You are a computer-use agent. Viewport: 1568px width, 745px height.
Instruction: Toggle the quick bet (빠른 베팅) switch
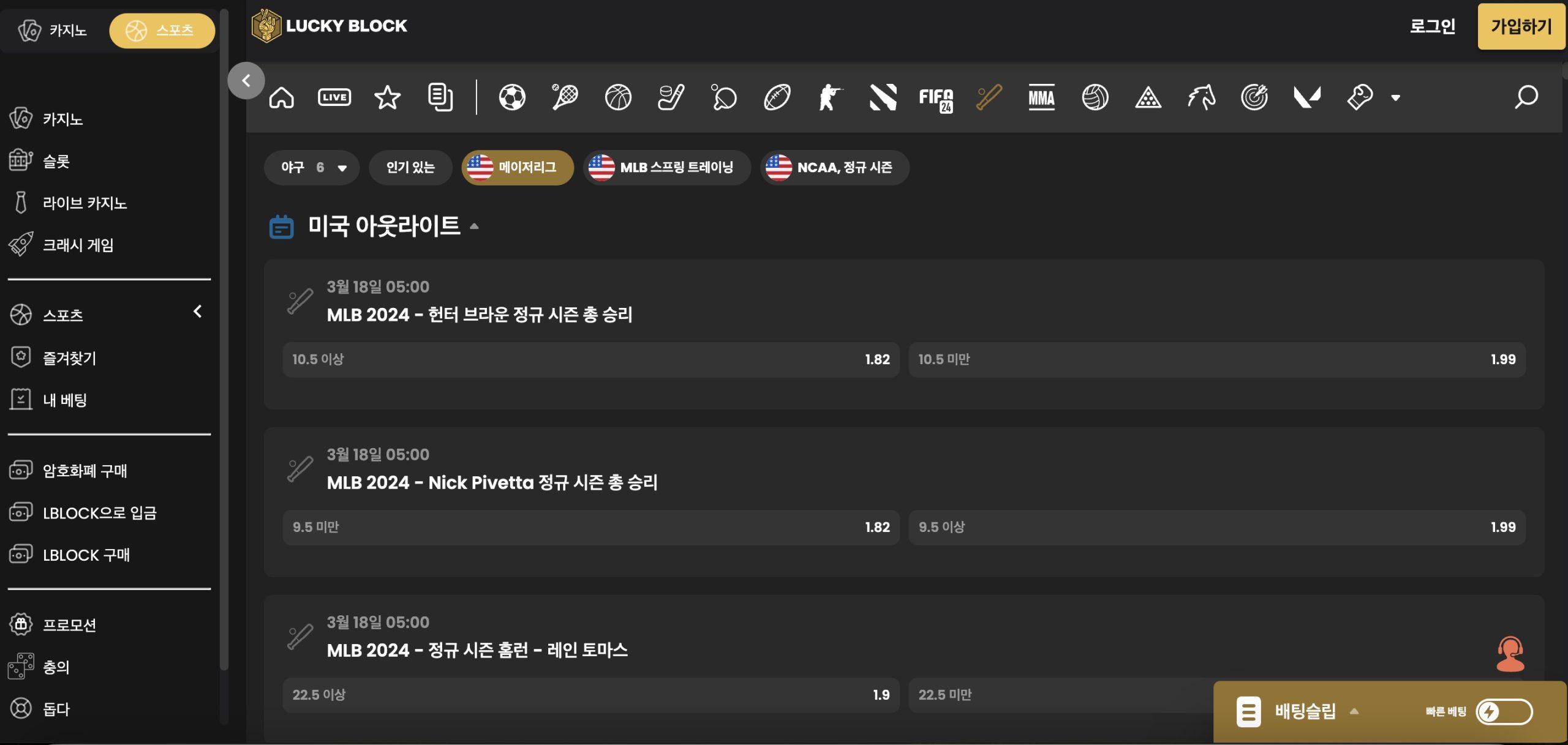coord(1504,711)
